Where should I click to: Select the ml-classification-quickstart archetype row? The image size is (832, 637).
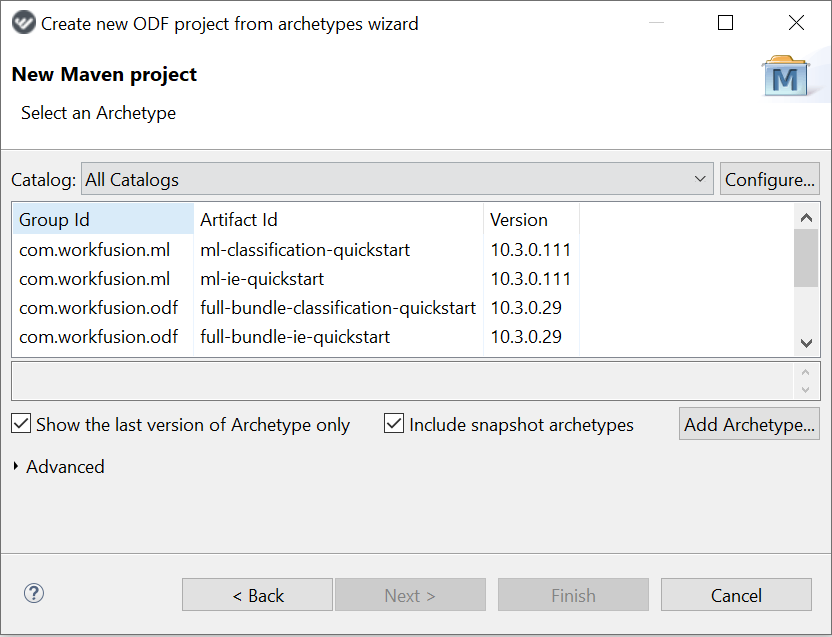[403, 249]
